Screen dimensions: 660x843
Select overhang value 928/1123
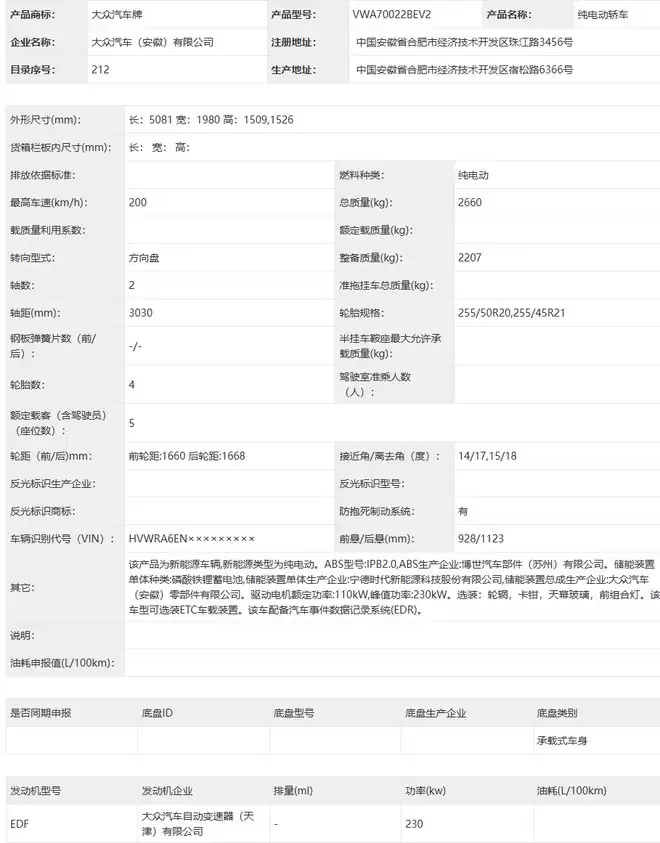click(x=481, y=538)
